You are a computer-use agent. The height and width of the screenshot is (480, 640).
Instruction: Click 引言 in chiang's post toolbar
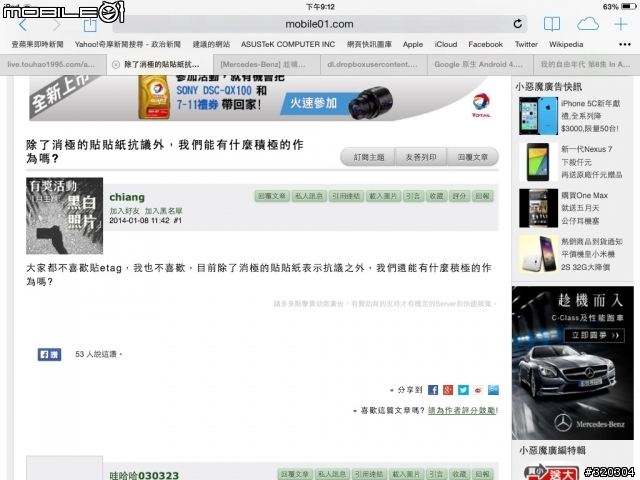413,196
